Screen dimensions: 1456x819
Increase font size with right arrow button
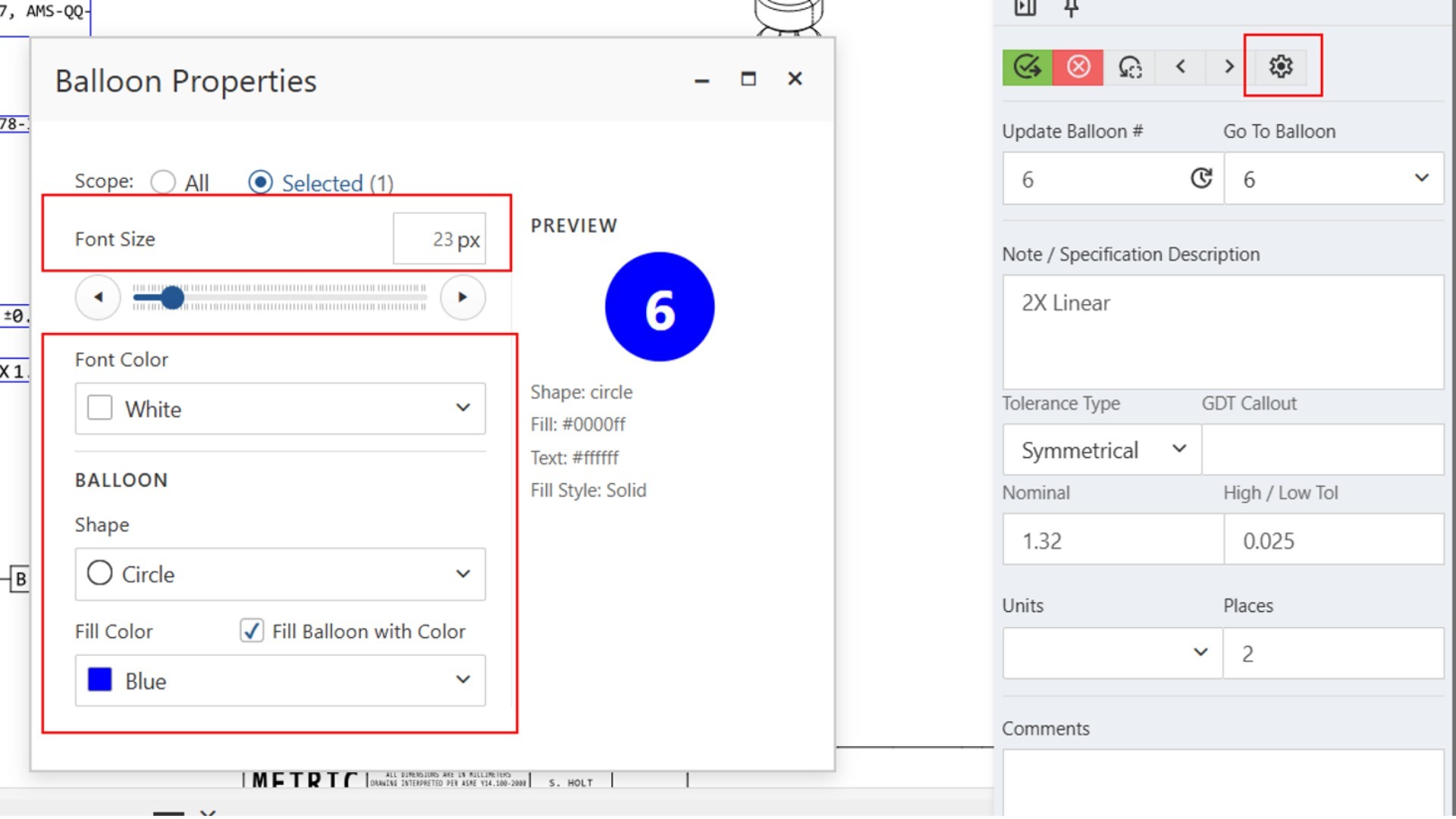click(x=463, y=297)
